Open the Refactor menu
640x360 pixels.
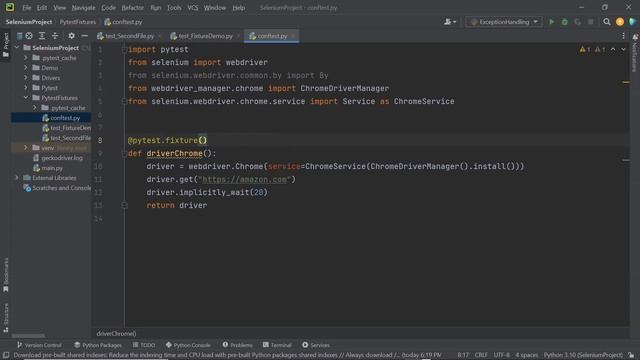click(x=133, y=8)
